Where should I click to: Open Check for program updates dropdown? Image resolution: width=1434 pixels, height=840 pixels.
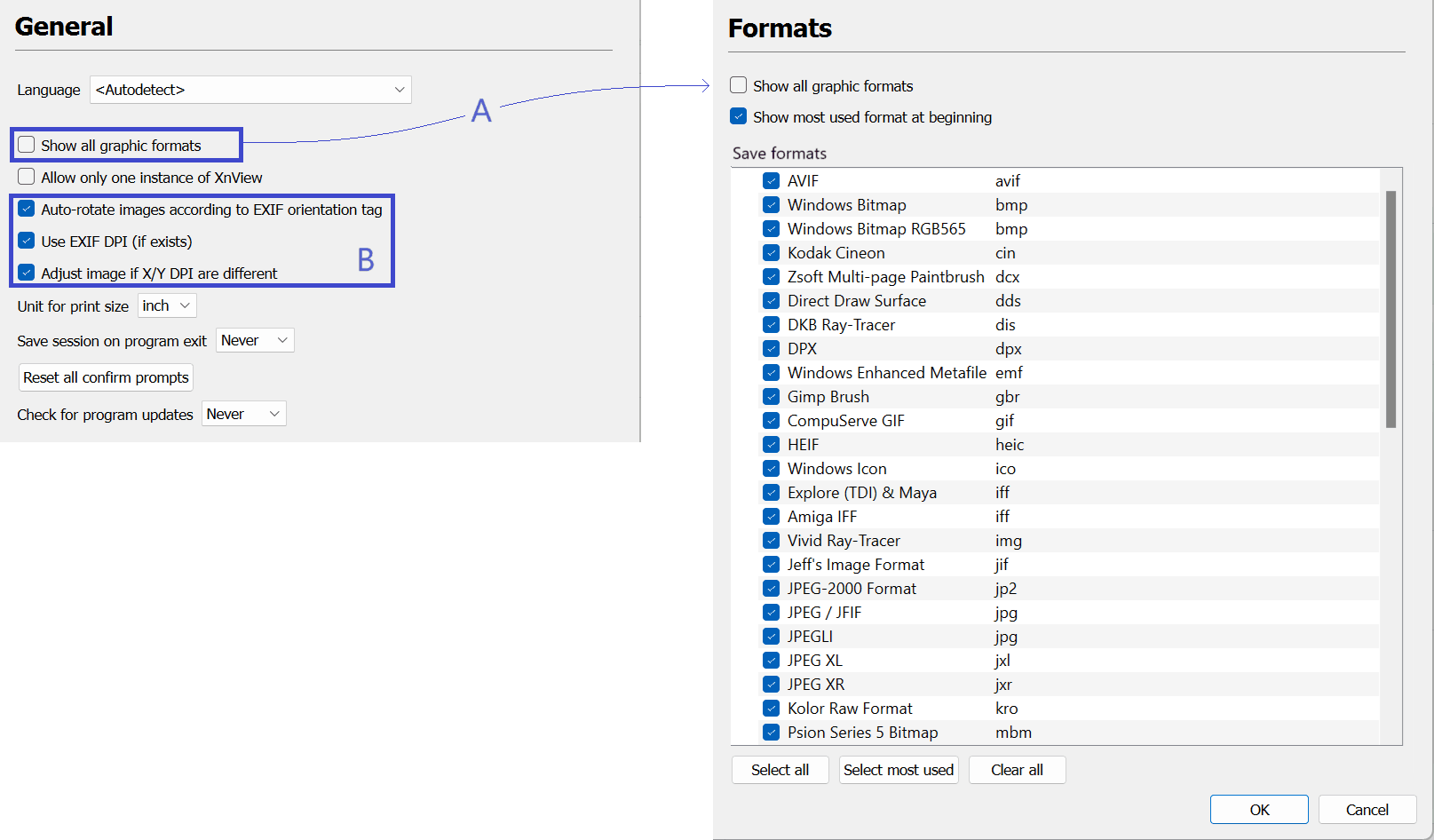[x=243, y=414]
